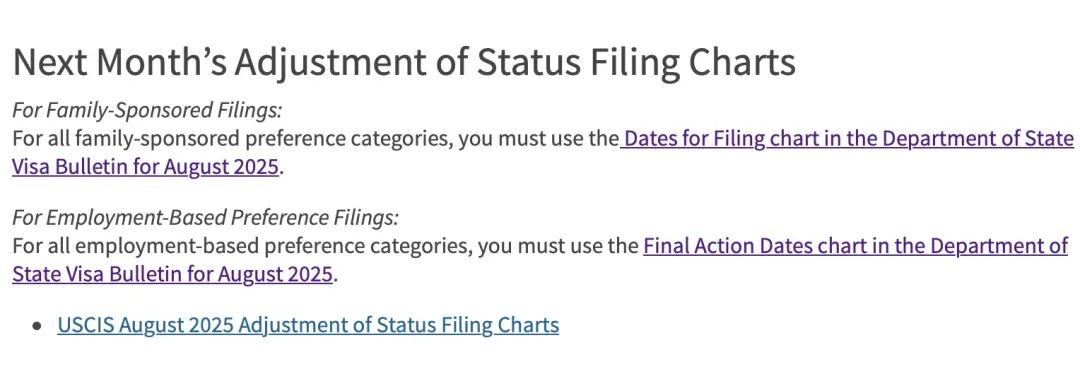The image size is (1080, 369).
Task: Click the 'Visa Bulletin for August 2025' family link text
Action: pyautogui.click(x=145, y=167)
